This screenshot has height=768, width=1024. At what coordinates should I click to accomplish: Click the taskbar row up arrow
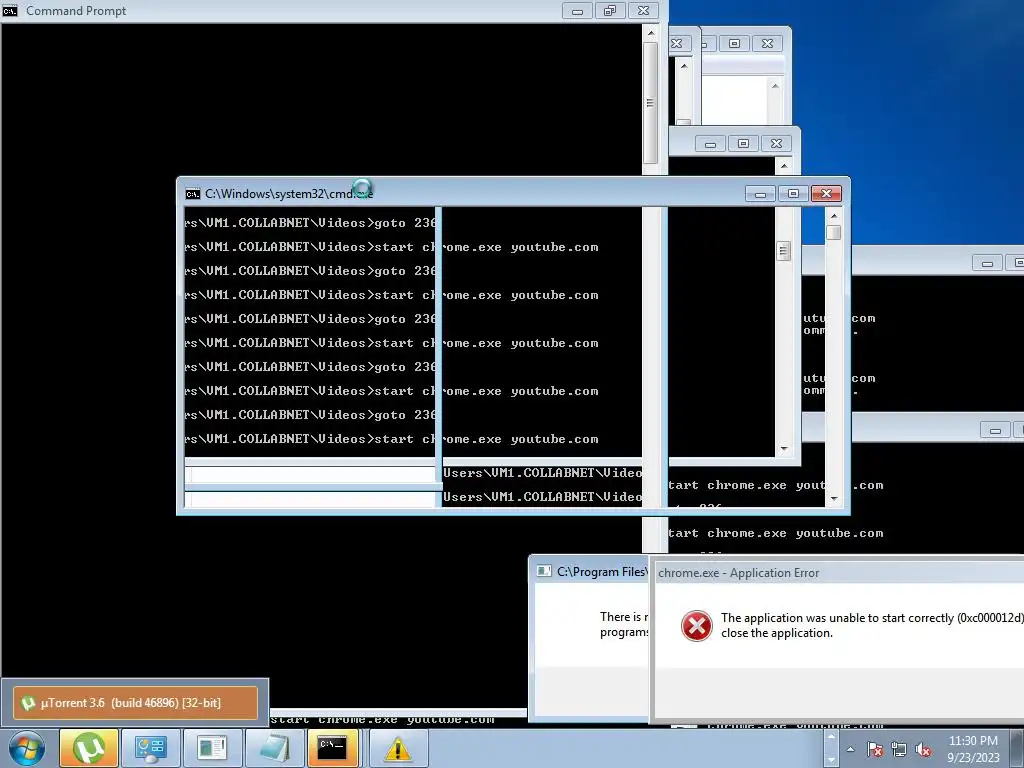pos(831,738)
